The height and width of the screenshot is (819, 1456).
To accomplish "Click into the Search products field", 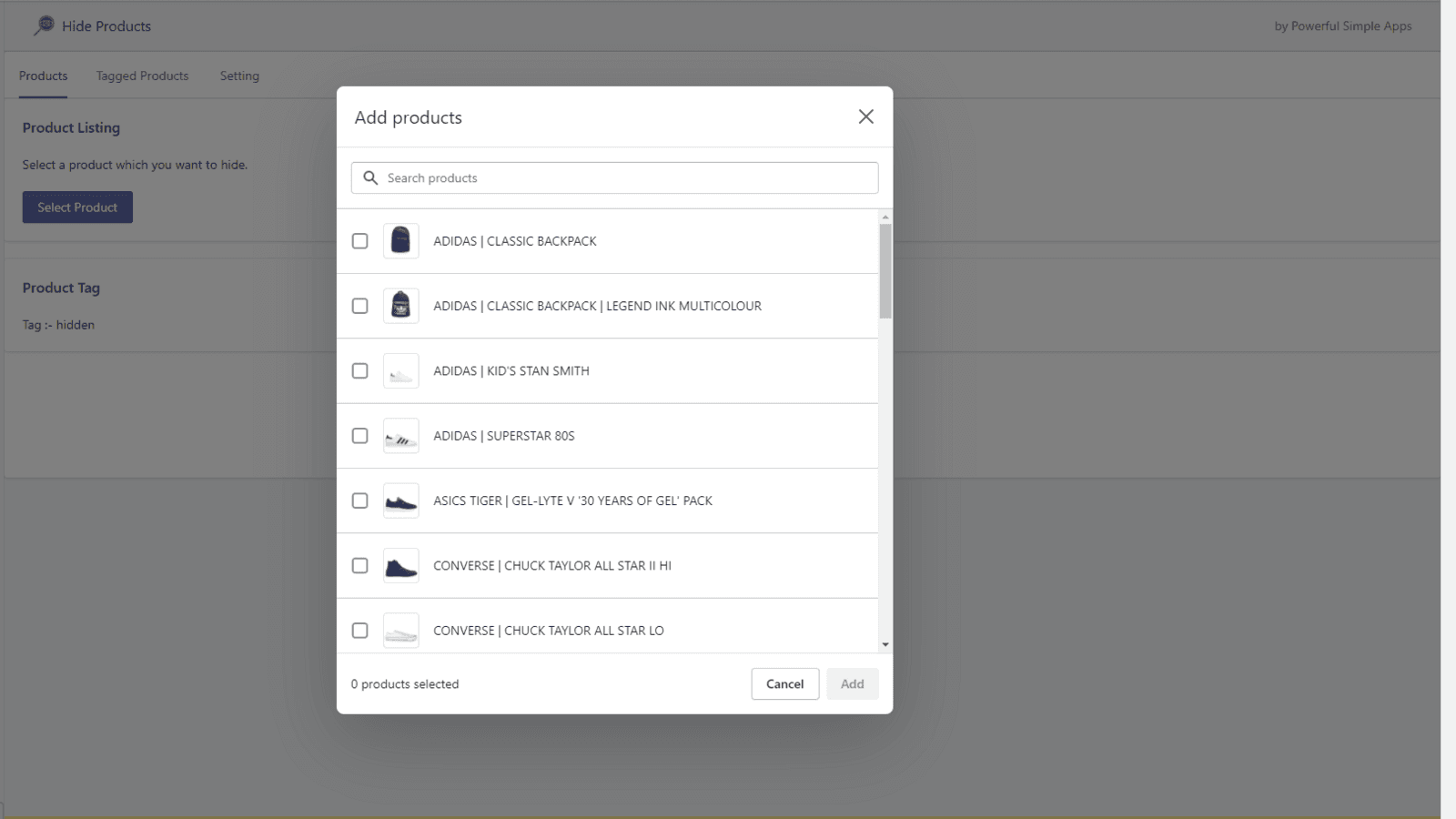I will pos(614,177).
